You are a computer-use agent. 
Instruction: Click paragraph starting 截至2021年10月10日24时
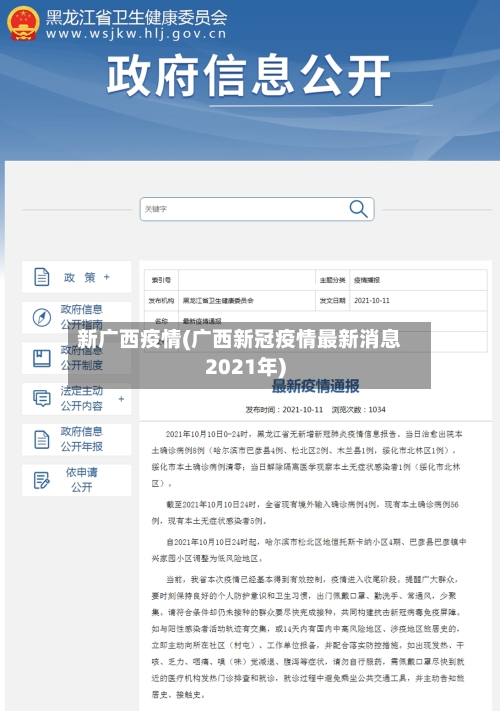tap(305, 512)
